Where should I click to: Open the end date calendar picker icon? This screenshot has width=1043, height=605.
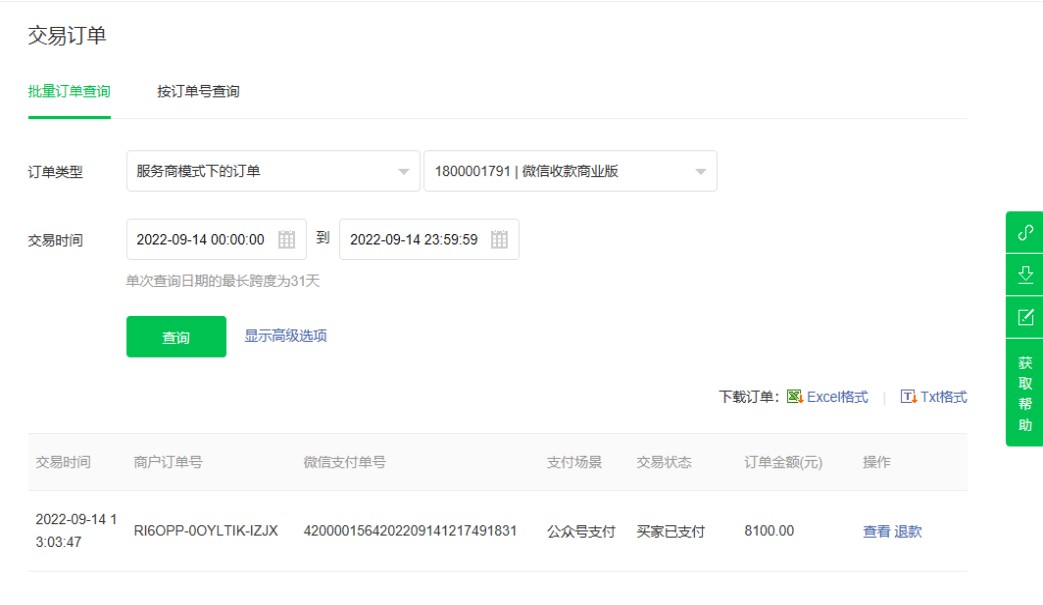(500, 240)
